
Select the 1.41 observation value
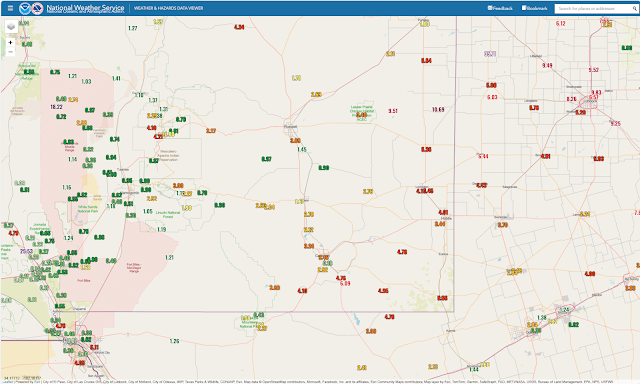click(116, 78)
